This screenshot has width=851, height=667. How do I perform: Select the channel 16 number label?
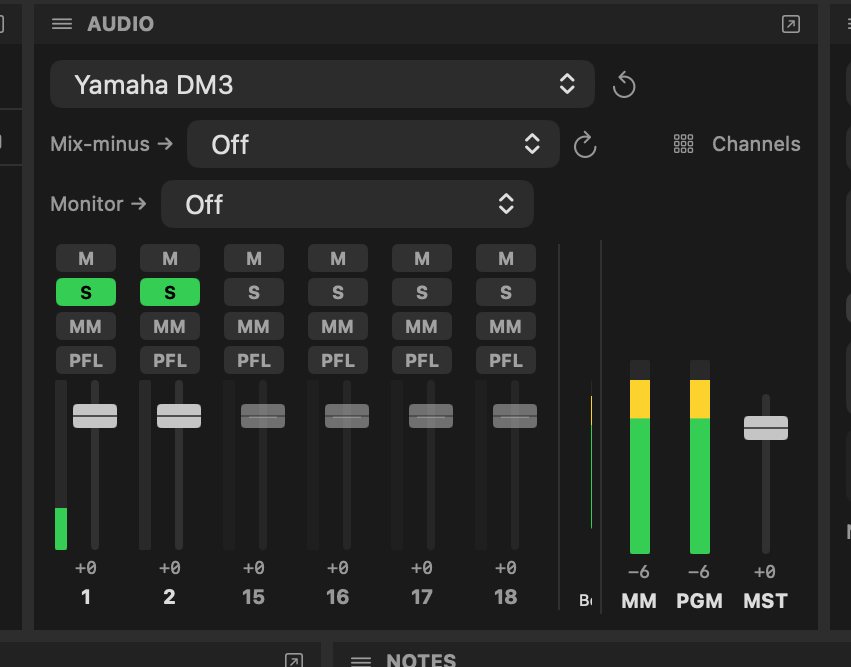tap(338, 597)
